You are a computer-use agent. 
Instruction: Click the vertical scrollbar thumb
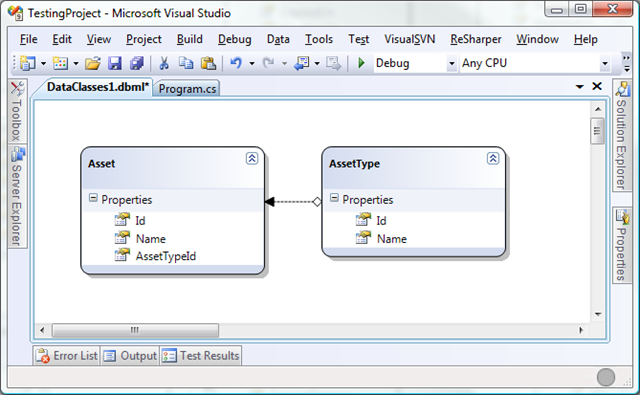coord(597,131)
